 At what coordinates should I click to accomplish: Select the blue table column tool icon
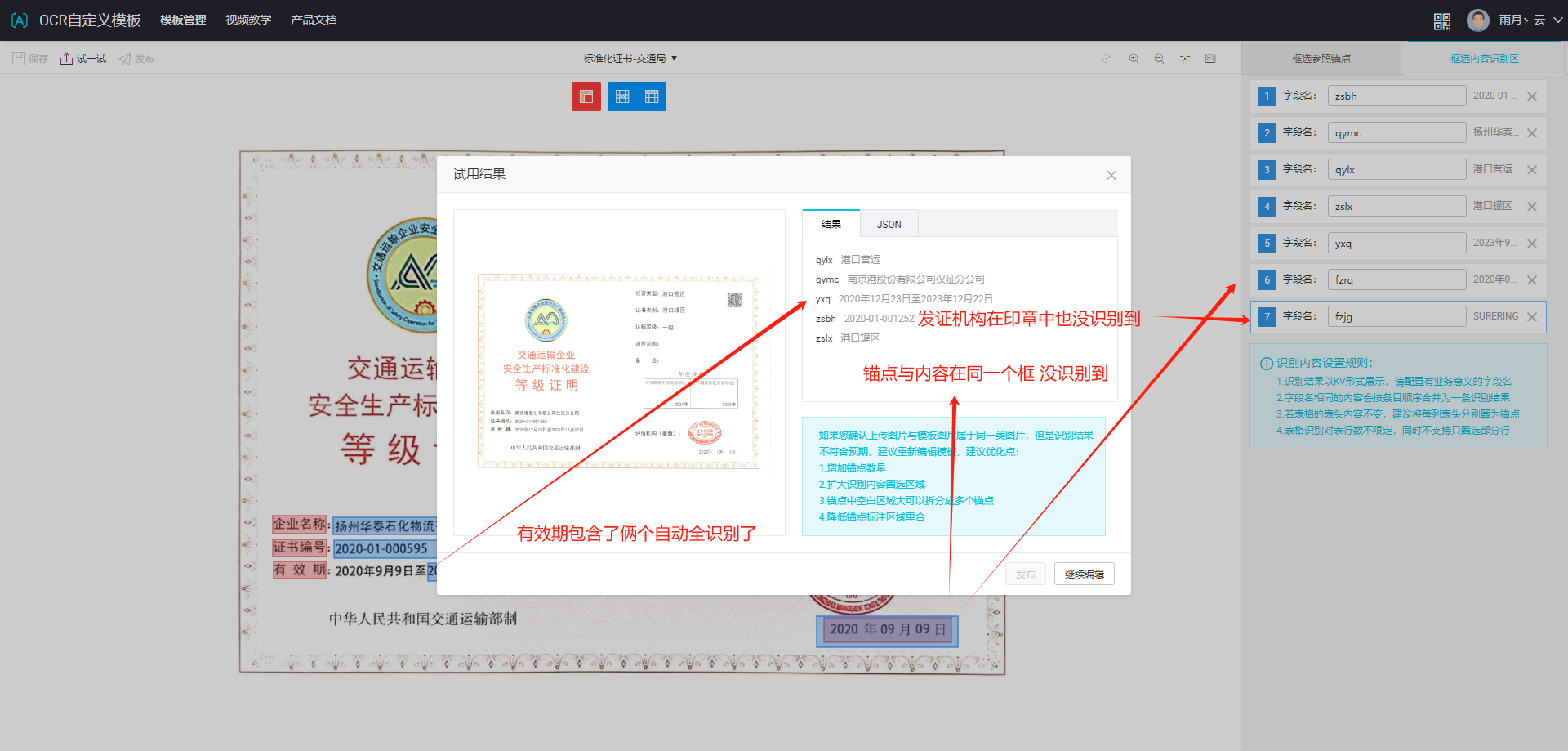[x=652, y=96]
